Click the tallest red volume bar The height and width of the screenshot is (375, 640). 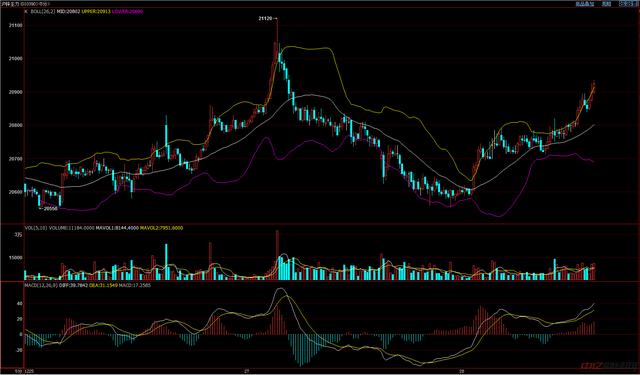pyautogui.click(x=278, y=255)
